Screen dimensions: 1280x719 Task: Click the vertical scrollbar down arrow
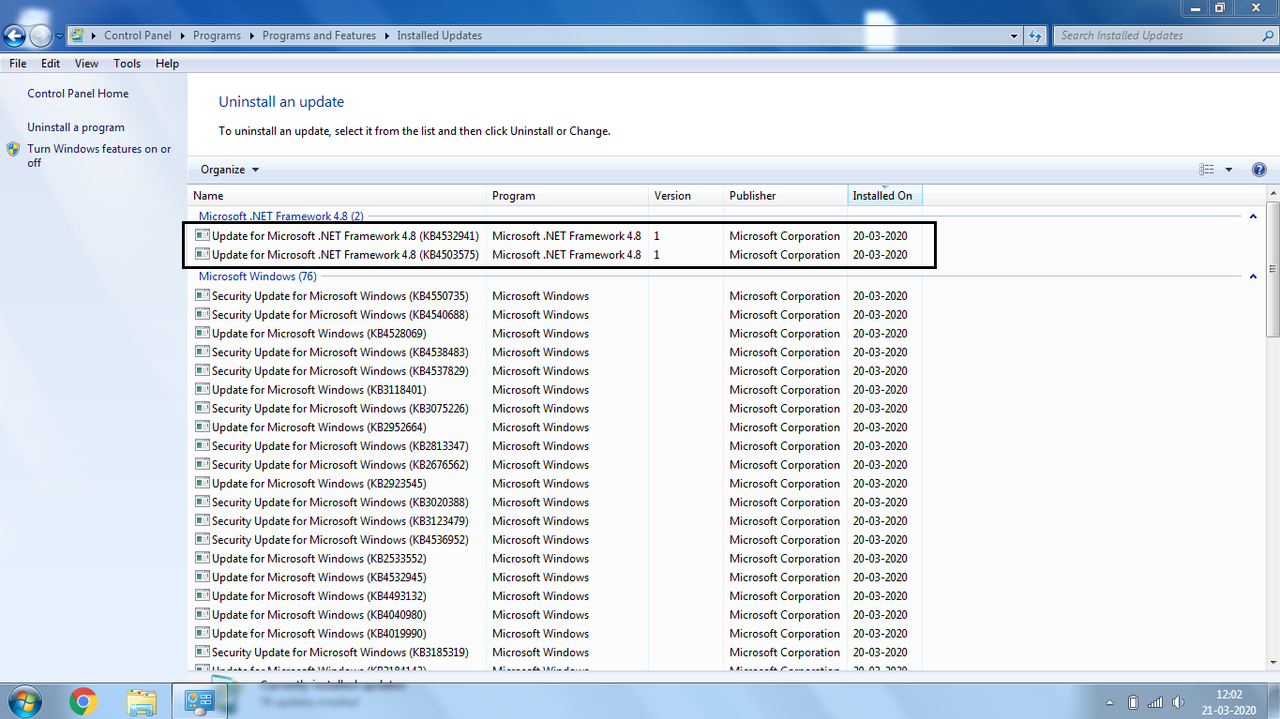[x=1272, y=662]
